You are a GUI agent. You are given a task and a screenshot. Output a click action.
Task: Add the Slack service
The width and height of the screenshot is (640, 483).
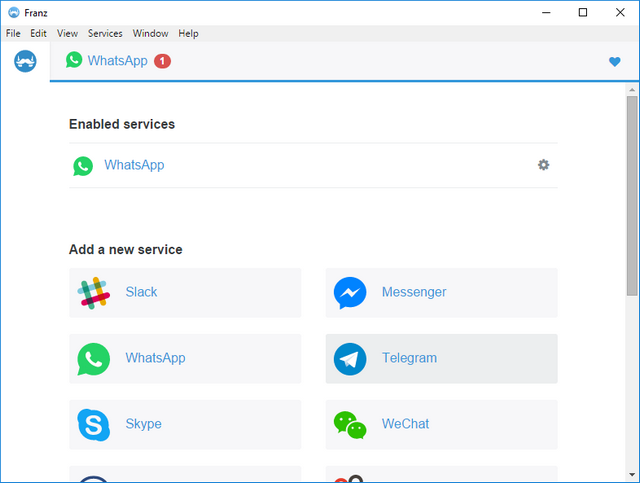tap(185, 293)
